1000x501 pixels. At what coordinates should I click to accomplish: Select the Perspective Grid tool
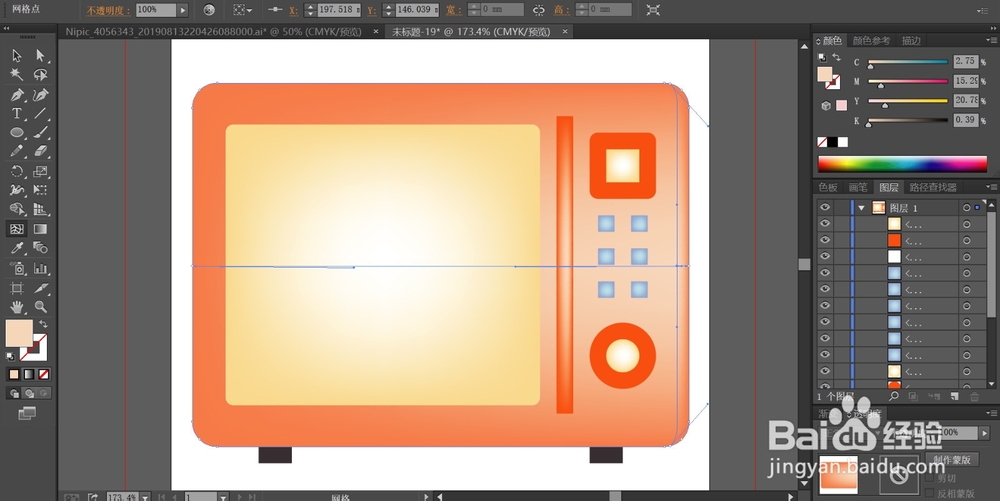(x=41, y=209)
